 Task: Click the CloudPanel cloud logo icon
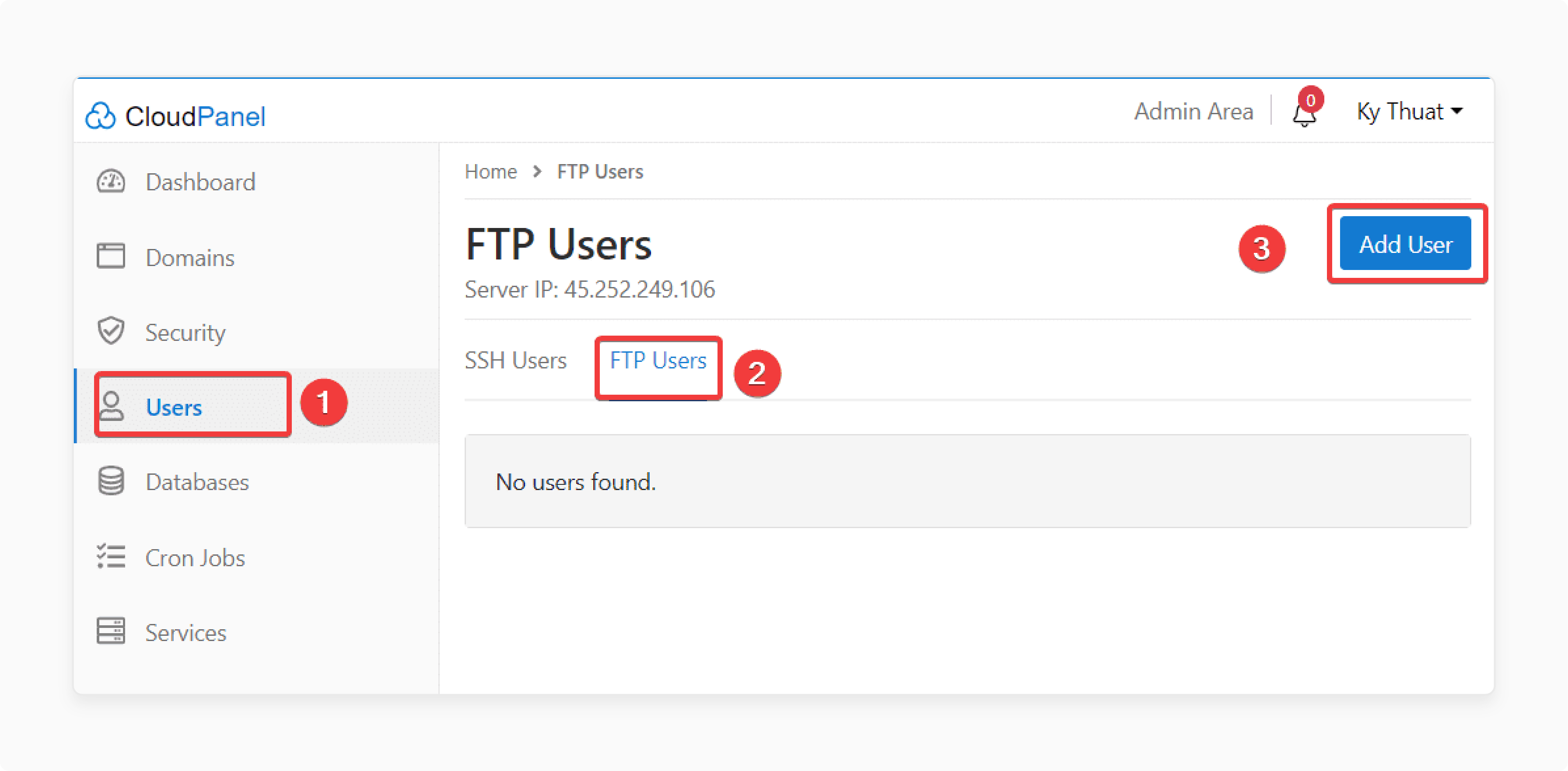101,116
